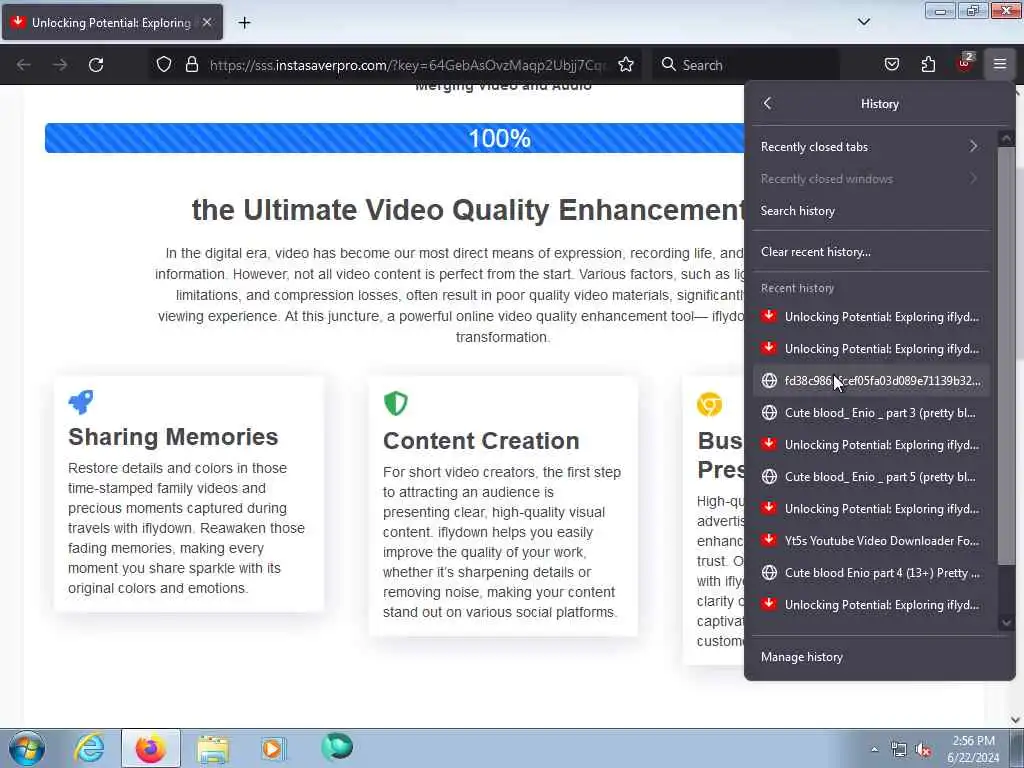This screenshot has height=768, width=1024.
Task: Click the site security padlock icon
Action: click(191, 65)
